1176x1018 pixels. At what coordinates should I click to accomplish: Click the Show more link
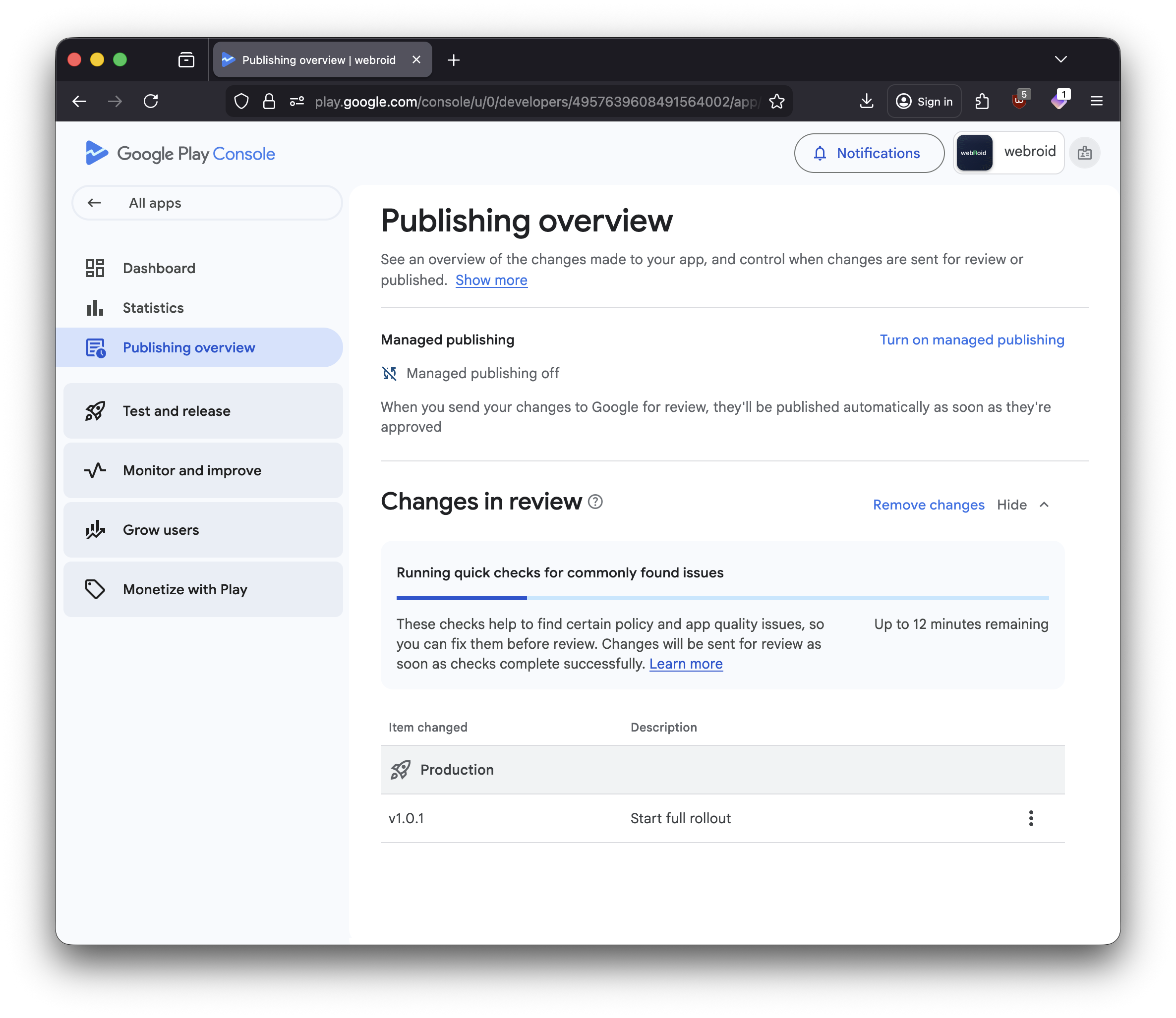[x=491, y=281]
